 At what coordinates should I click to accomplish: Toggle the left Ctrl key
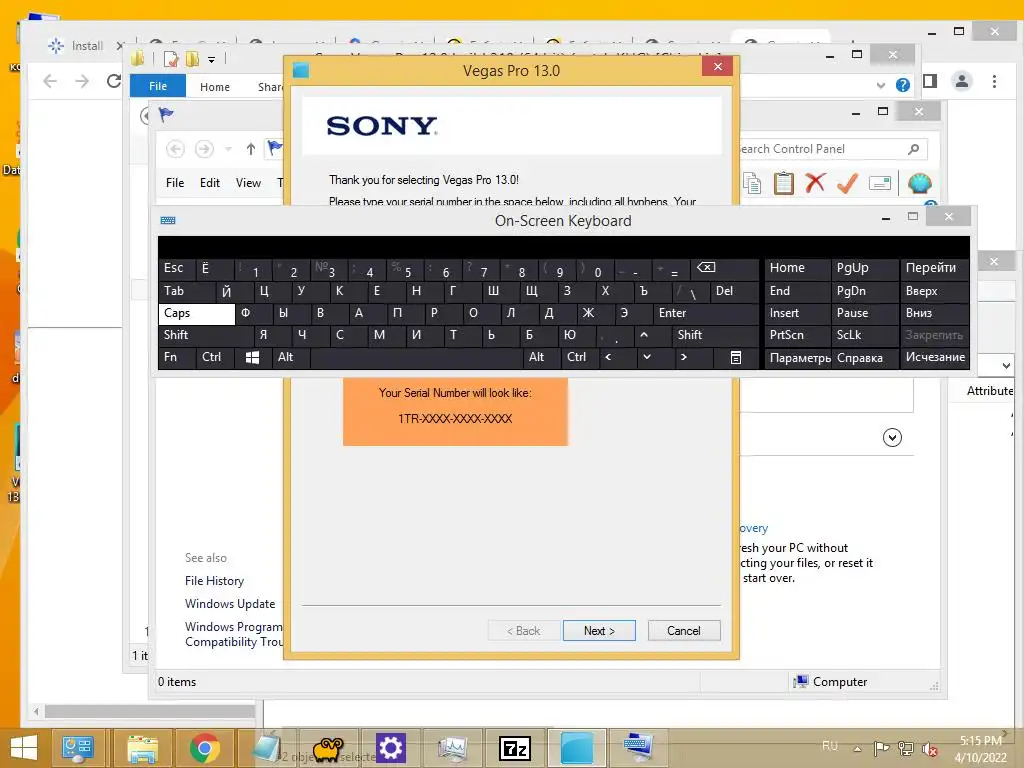pyautogui.click(x=215, y=358)
